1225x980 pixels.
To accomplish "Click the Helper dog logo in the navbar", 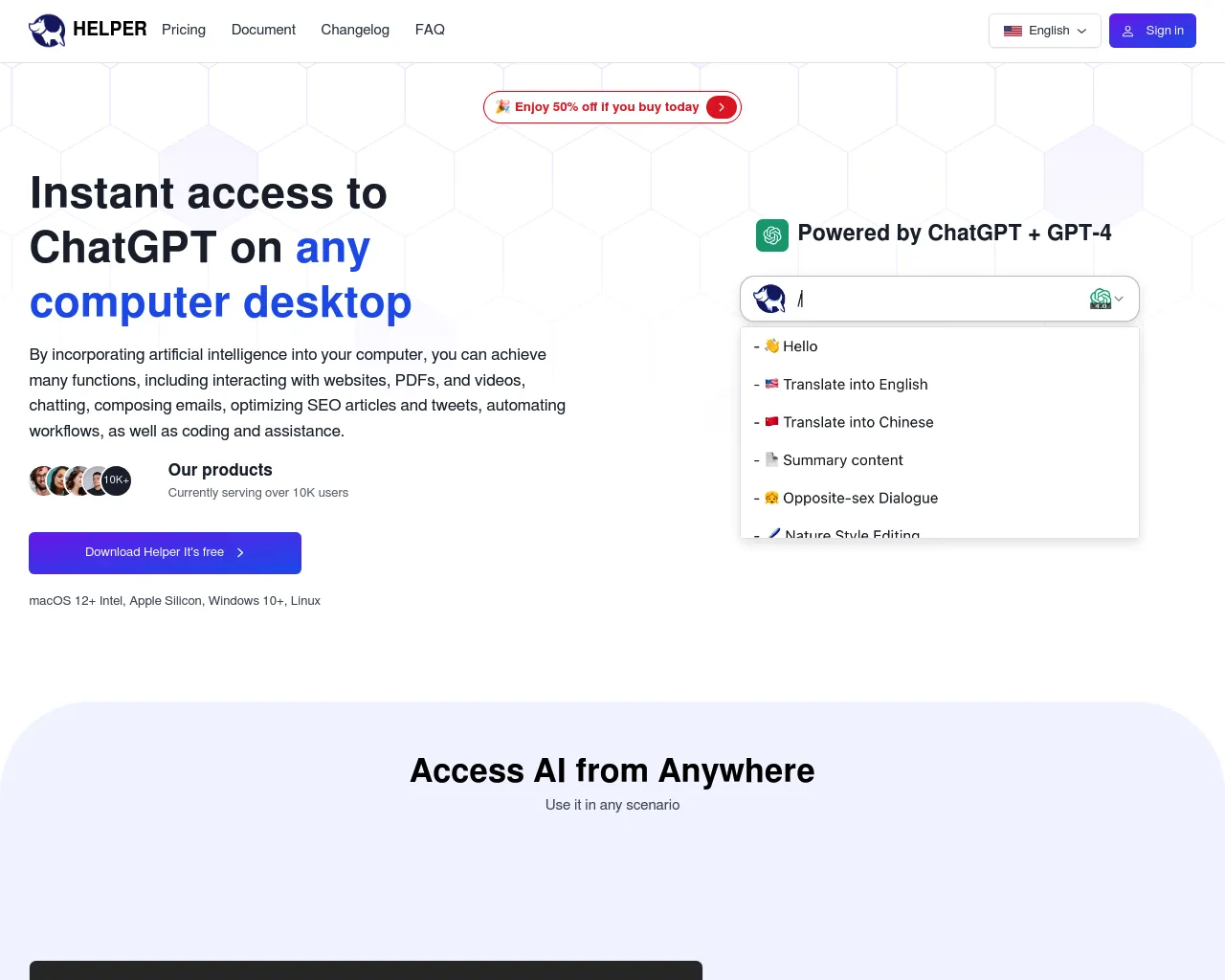I will pyautogui.click(x=47, y=30).
